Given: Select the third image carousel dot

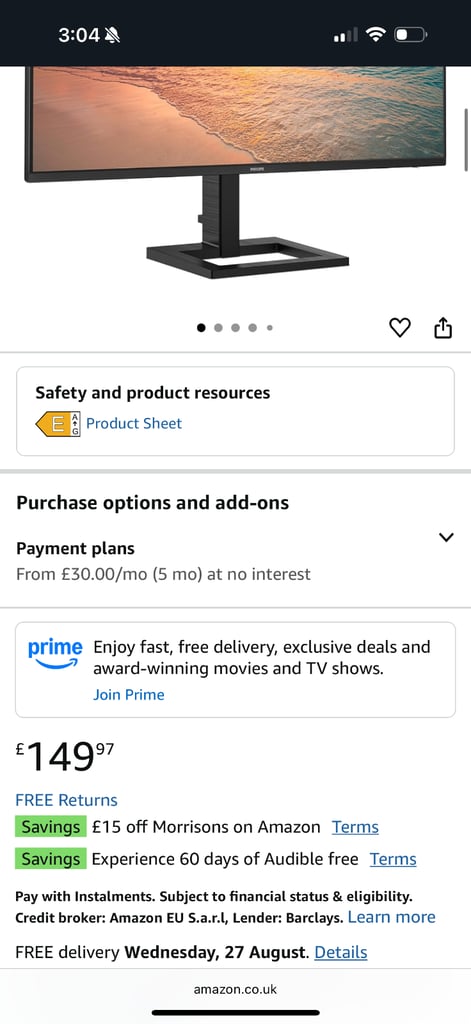Looking at the screenshot, I should (235, 328).
